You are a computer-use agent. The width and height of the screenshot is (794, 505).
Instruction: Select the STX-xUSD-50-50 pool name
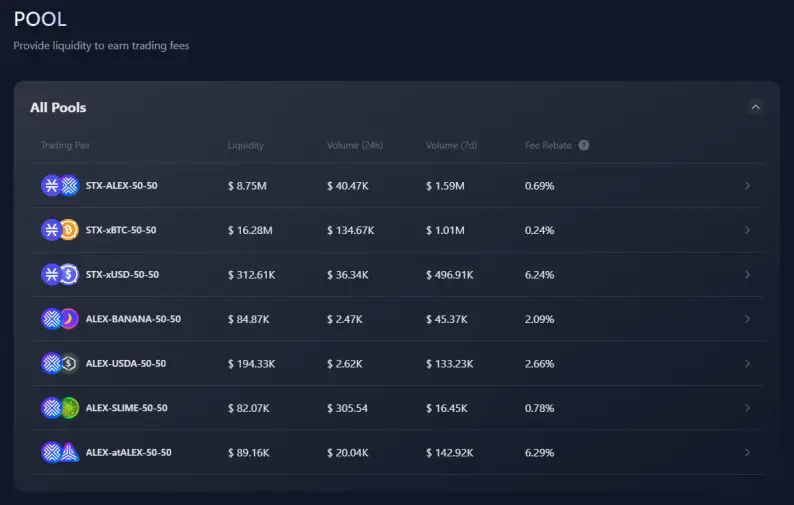122,275
